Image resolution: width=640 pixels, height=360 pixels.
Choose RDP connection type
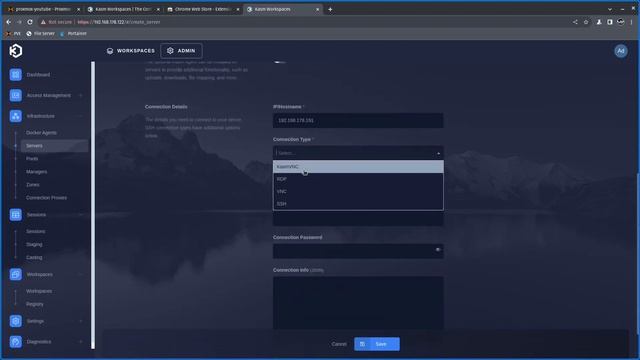358,179
